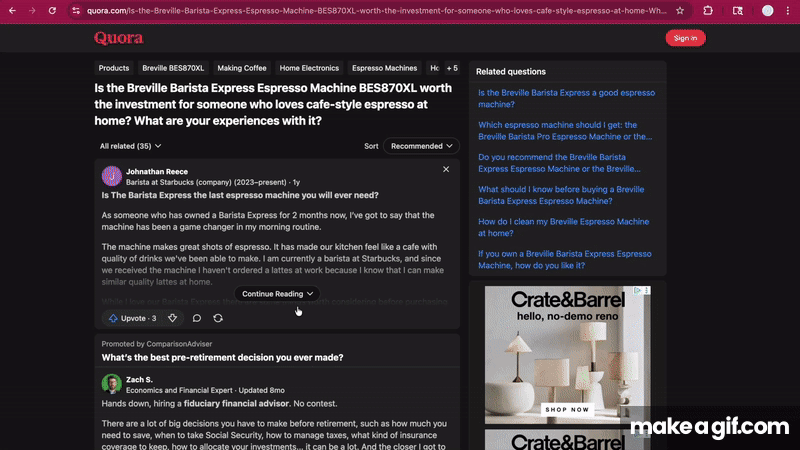Click the Quora logo
The height and width of the screenshot is (450, 800).
tap(118, 38)
